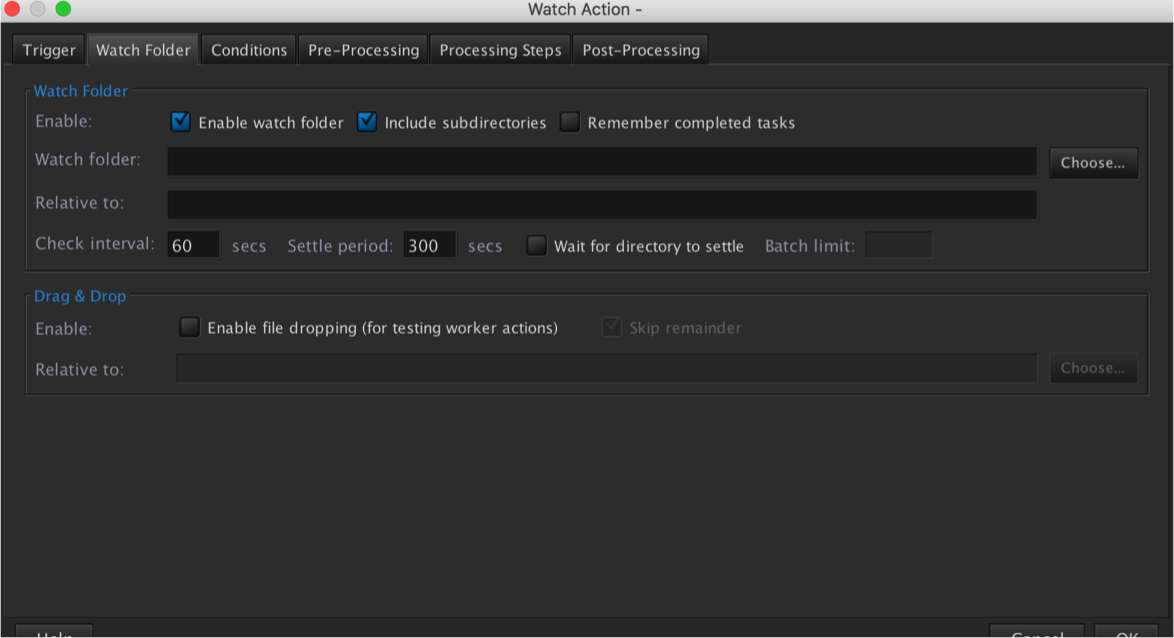Enable Remember completed tasks
The image size is (1174, 638).
click(570, 123)
